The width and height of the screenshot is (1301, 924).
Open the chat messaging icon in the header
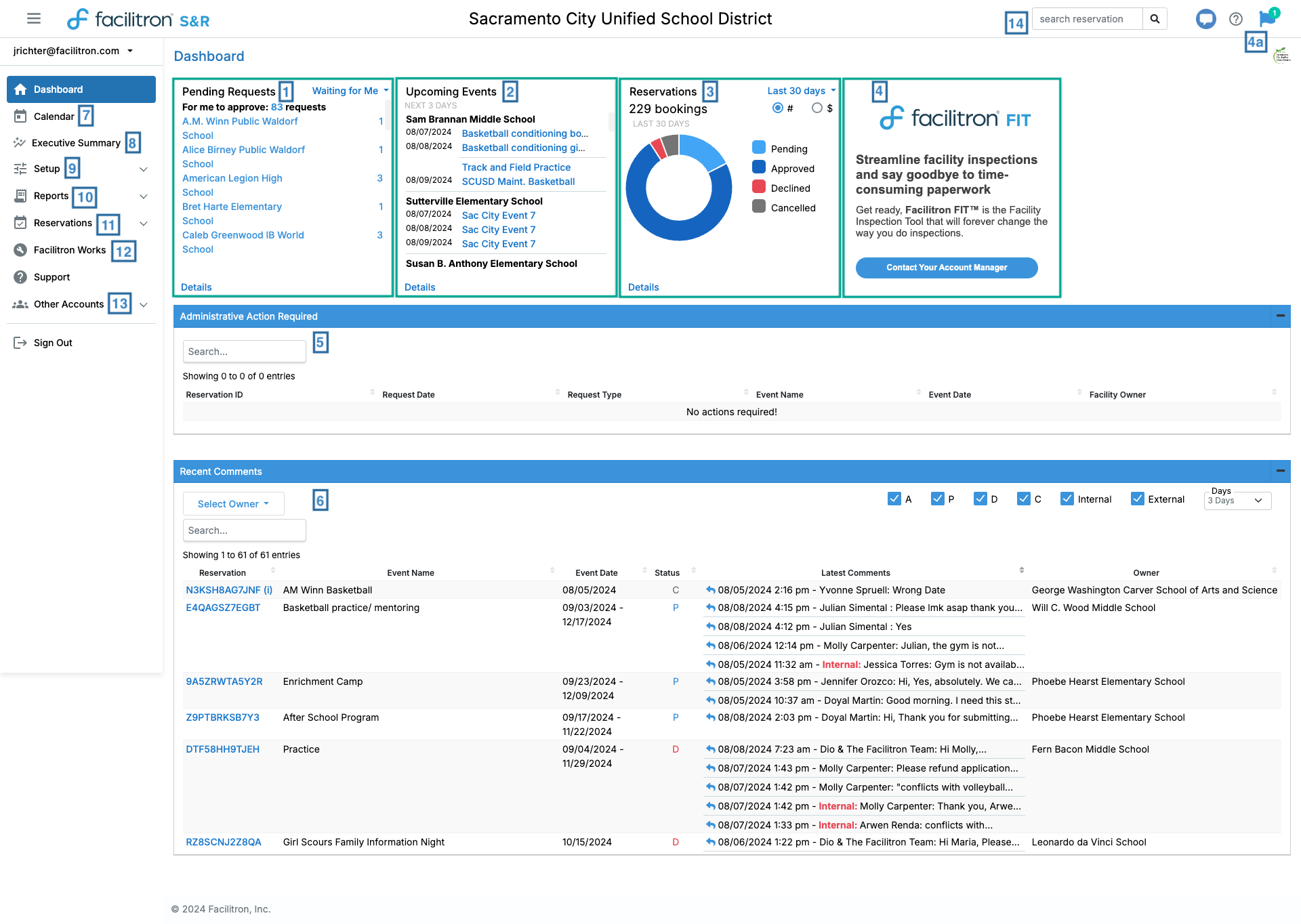(1206, 18)
